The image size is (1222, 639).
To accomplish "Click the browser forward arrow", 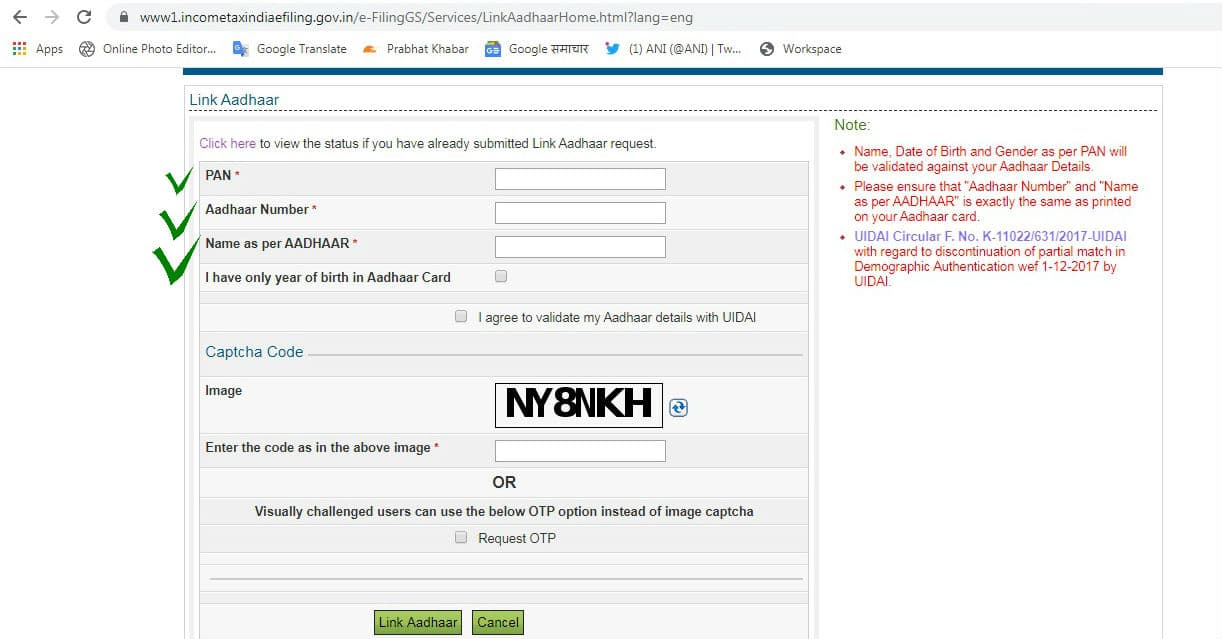I will tap(52, 17).
